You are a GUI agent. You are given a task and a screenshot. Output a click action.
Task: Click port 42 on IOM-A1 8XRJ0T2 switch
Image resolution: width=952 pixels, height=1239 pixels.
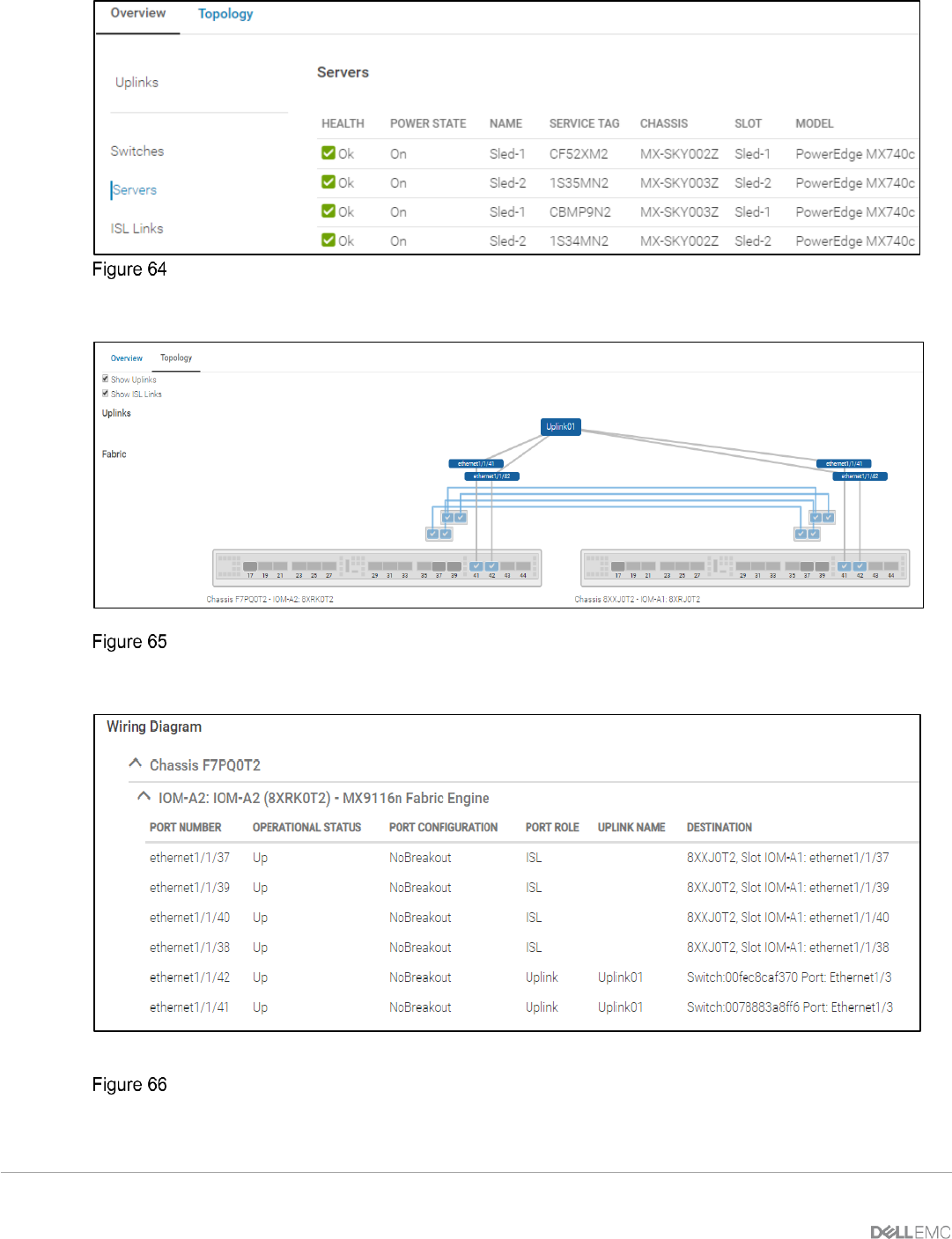pyautogui.click(x=860, y=566)
